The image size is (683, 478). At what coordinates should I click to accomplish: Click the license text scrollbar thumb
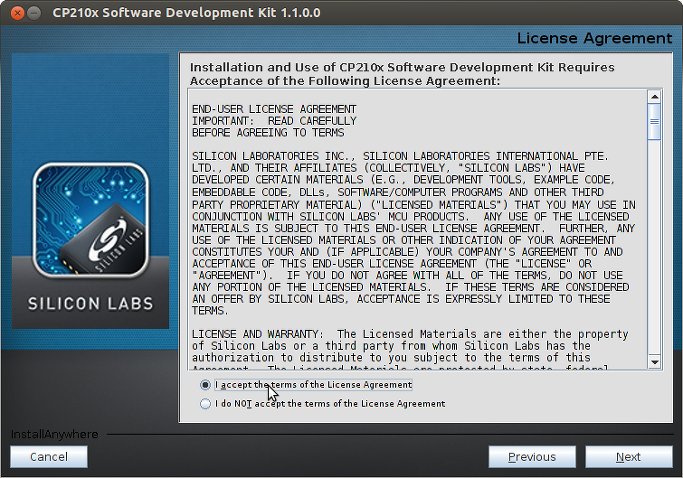click(x=654, y=122)
